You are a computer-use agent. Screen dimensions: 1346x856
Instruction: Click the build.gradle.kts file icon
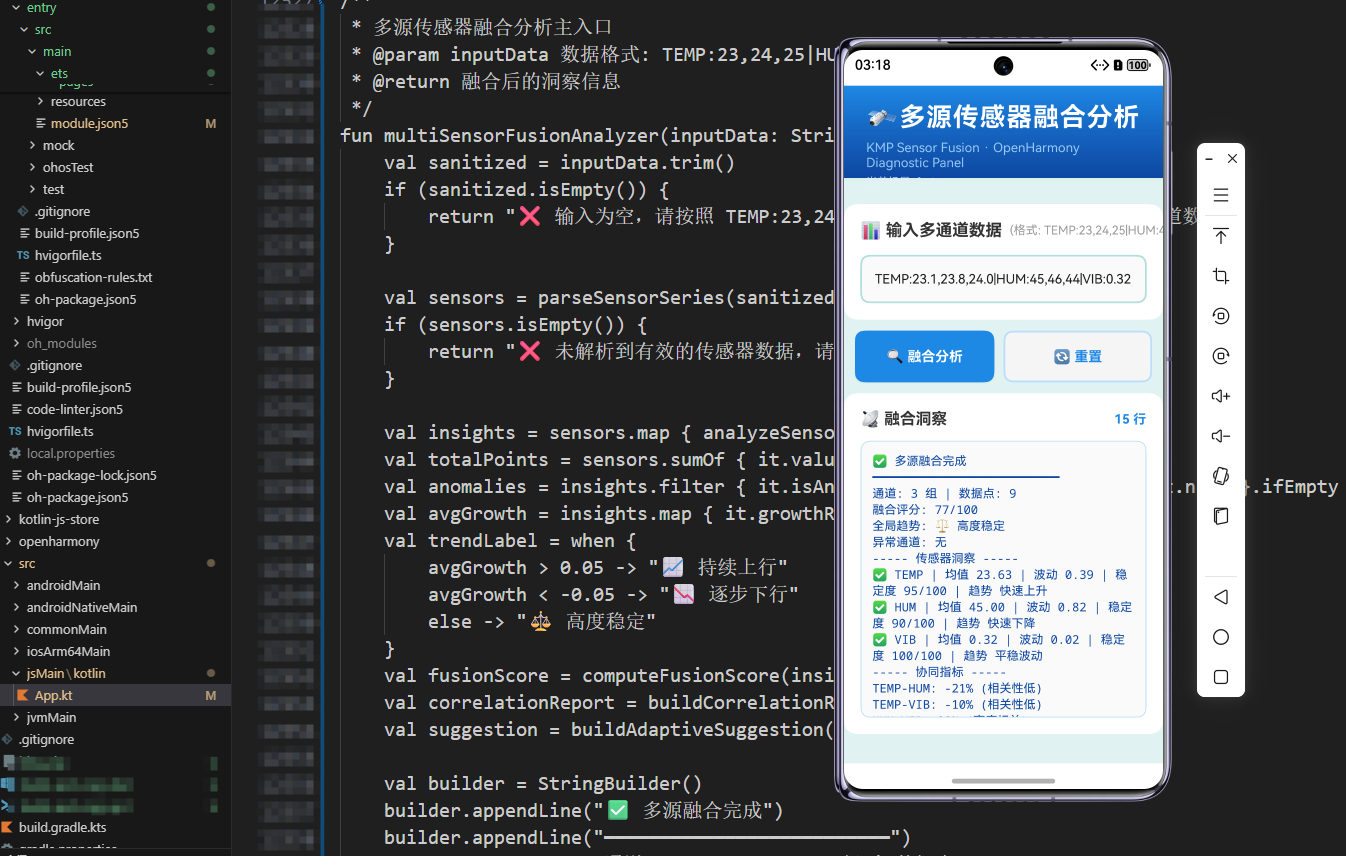(x=8, y=827)
